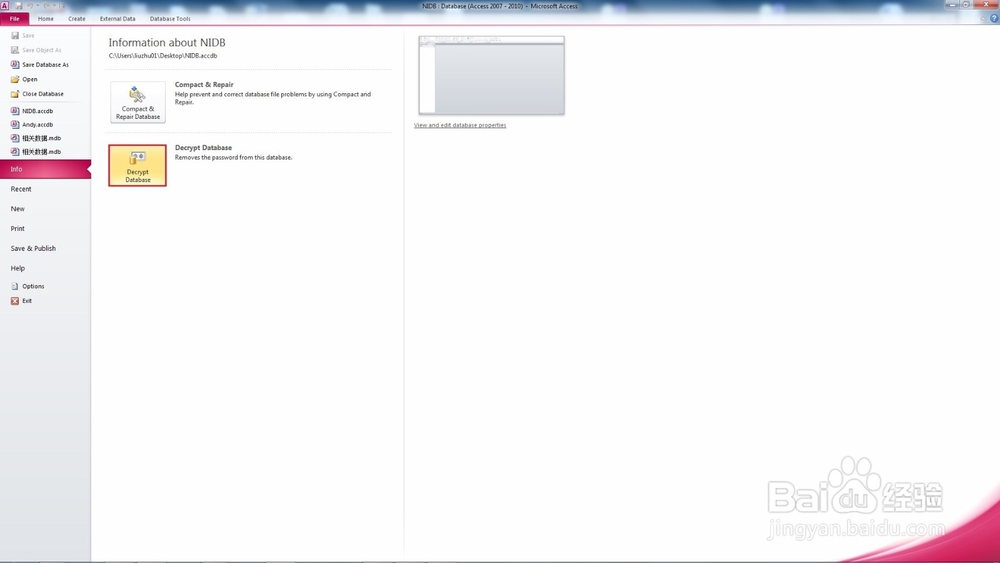
Task: Open the Database Tools tab
Action: pos(170,18)
